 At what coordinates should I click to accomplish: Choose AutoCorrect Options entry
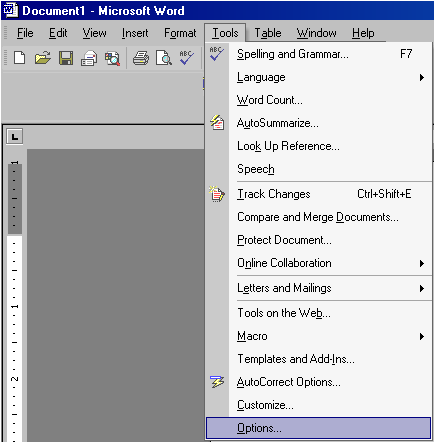[x=318, y=382]
